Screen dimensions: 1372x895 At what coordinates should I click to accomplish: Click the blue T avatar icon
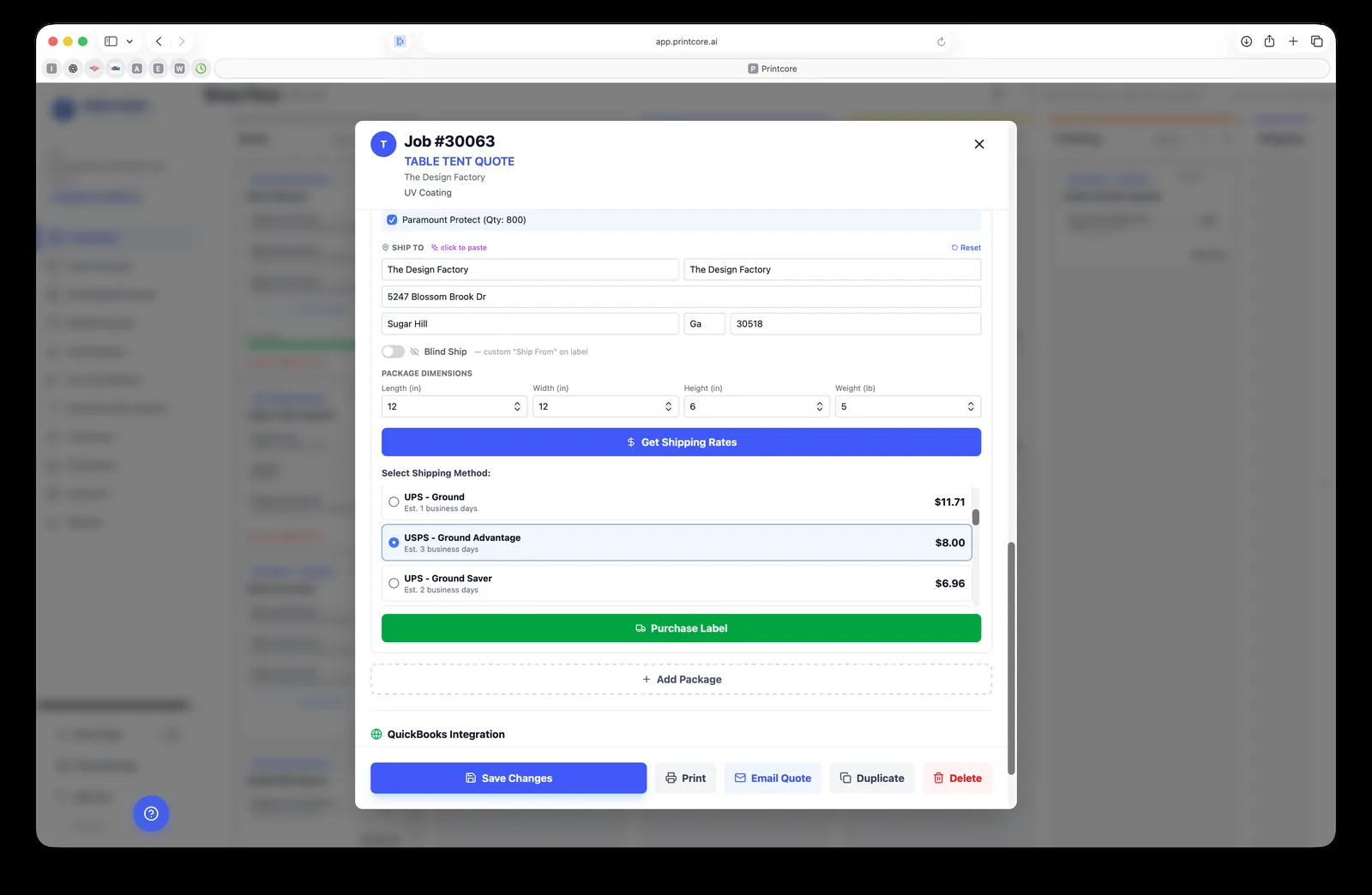[383, 144]
